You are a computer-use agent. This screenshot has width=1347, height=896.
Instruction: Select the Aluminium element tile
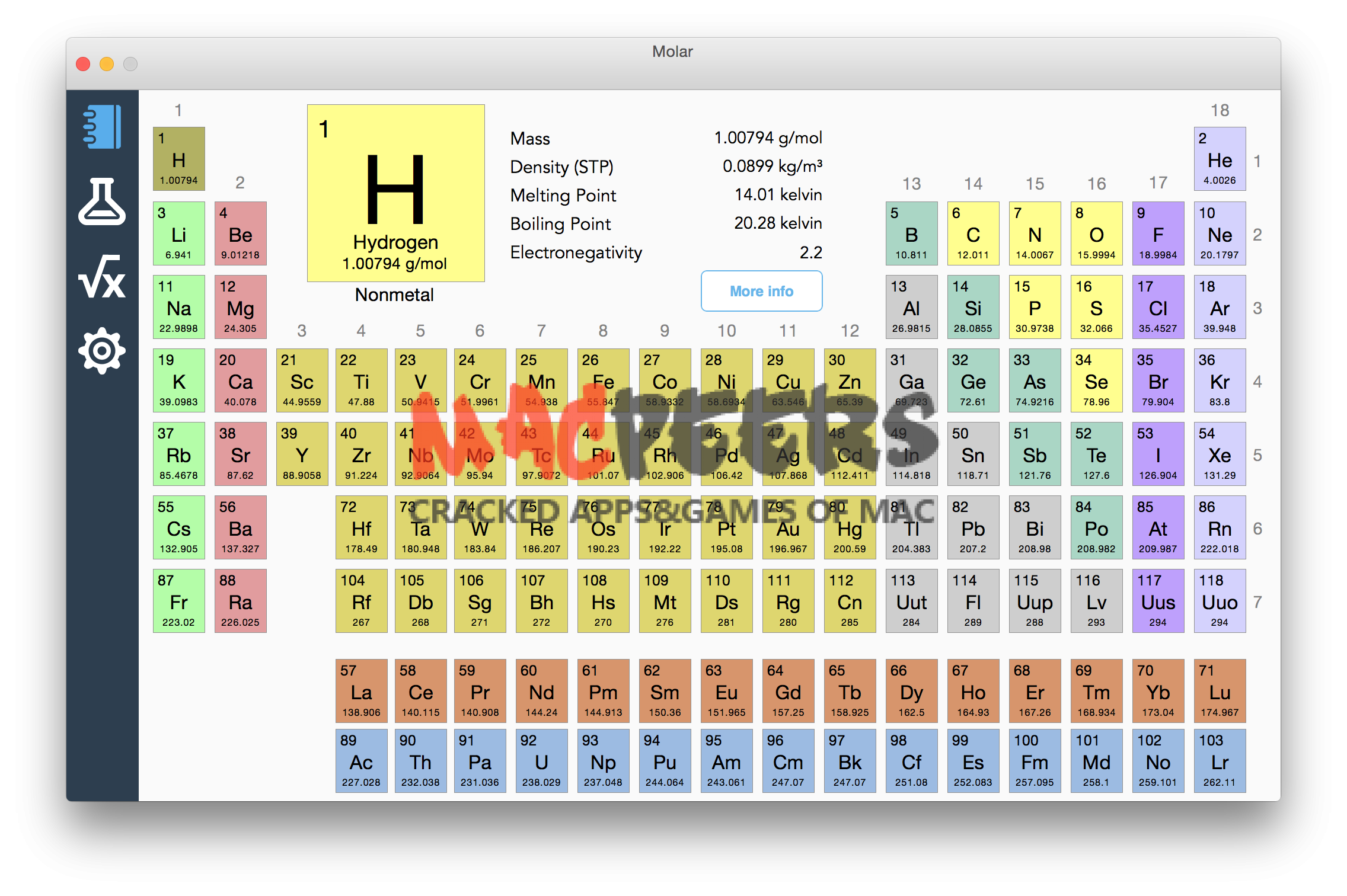pyautogui.click(x=911, y=307)
